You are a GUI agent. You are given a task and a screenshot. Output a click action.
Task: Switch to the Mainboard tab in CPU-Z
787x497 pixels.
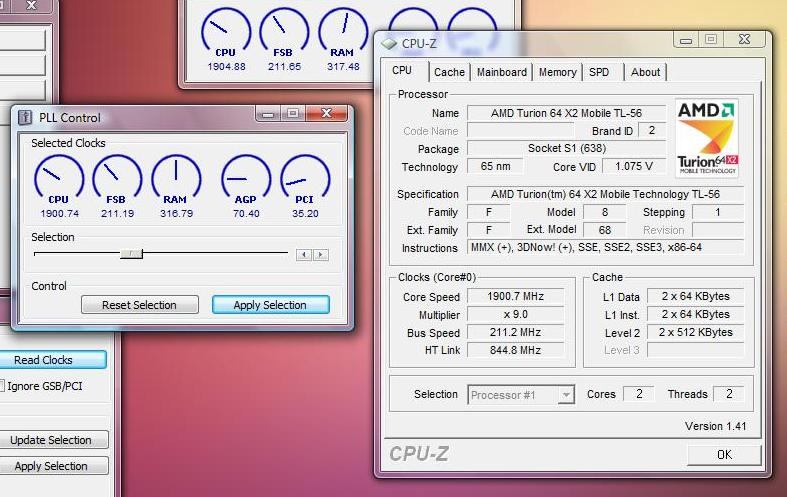point(501,72)
